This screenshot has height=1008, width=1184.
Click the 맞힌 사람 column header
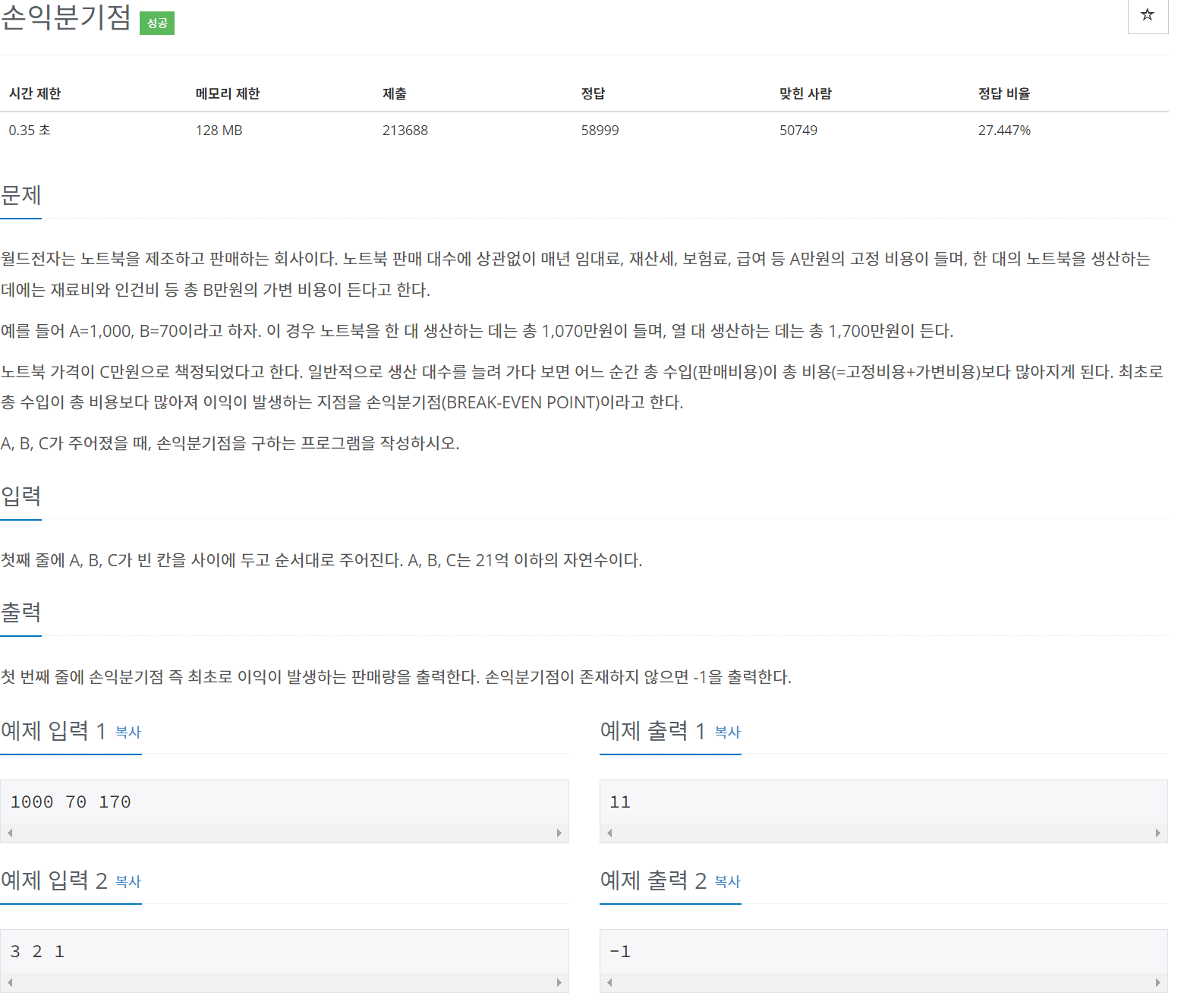(806, 93)
